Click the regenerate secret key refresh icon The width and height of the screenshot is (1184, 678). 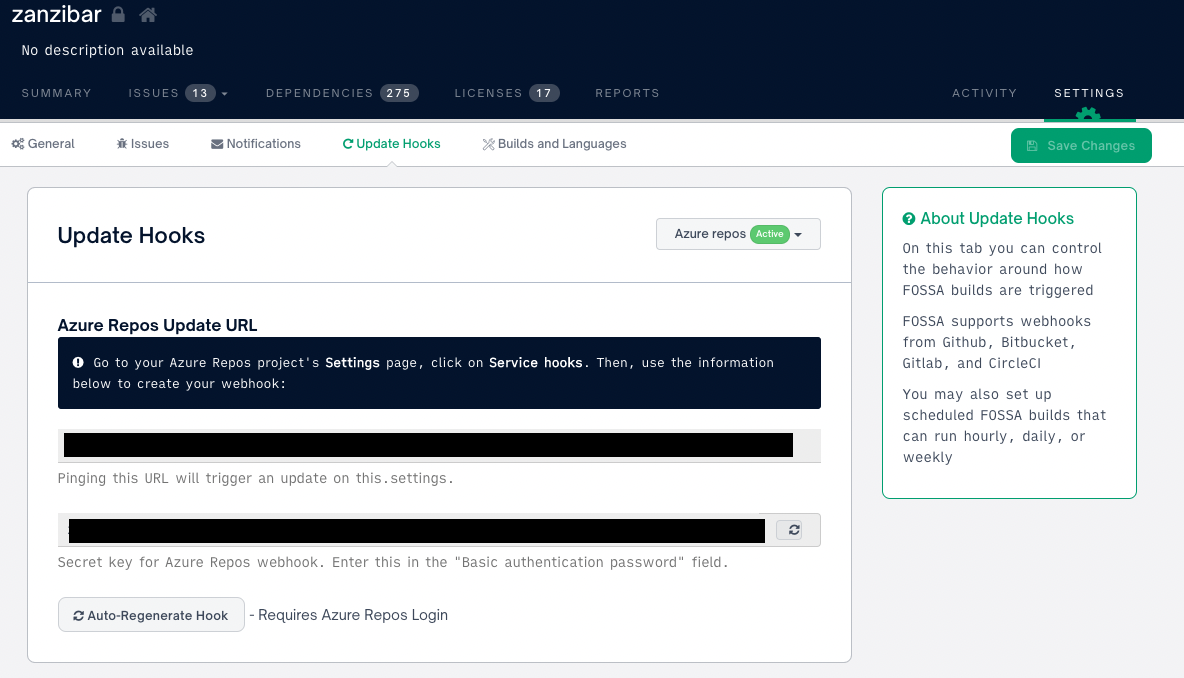pyautogui.click(x=794, y=530)
